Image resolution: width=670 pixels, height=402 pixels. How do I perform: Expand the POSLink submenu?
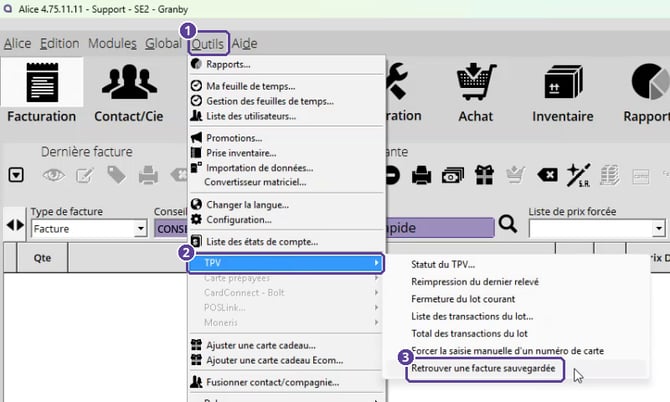[286, 308]
